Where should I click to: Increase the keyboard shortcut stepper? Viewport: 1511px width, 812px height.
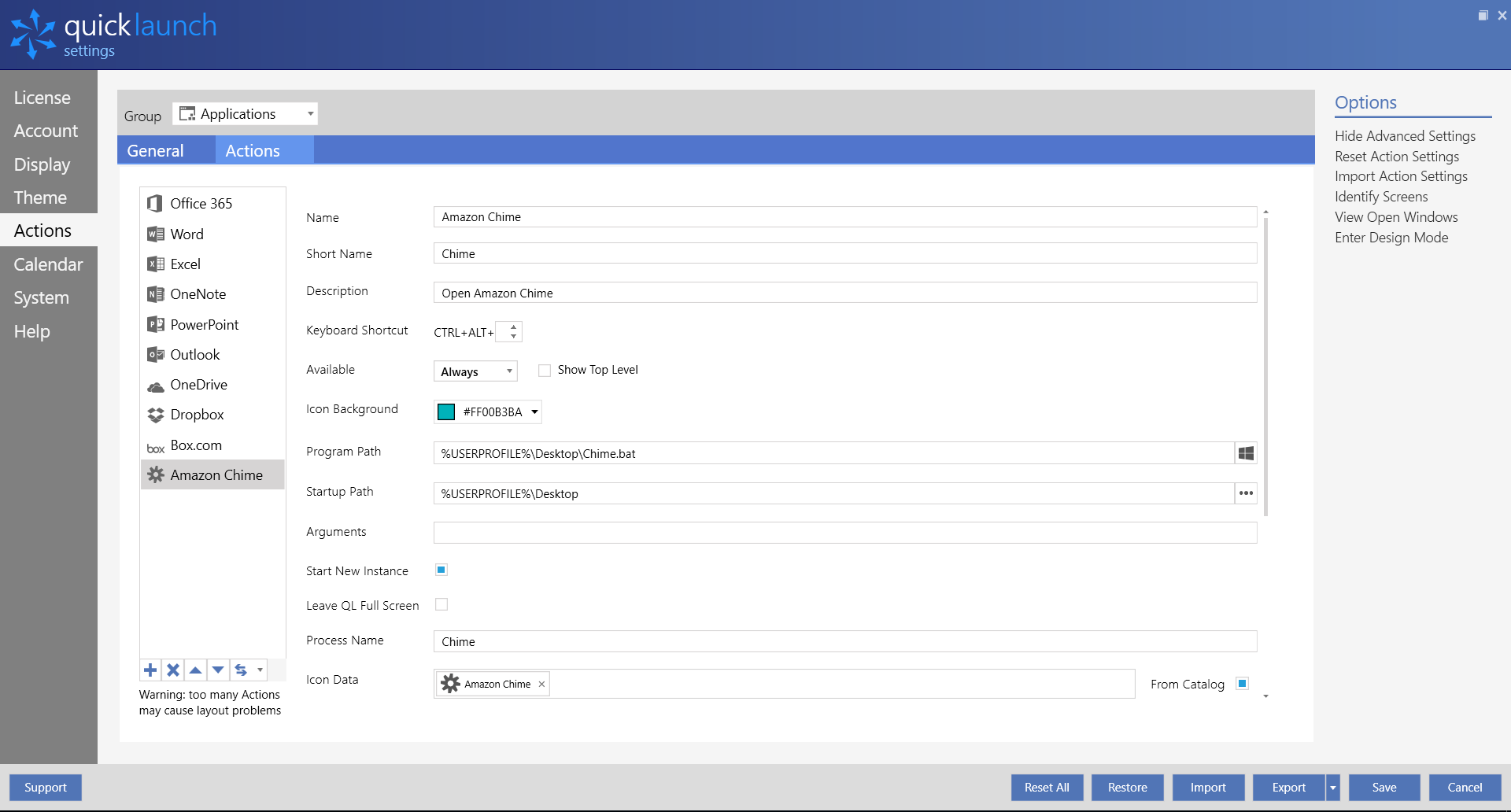pyautogui.click(x=513, y=327)
